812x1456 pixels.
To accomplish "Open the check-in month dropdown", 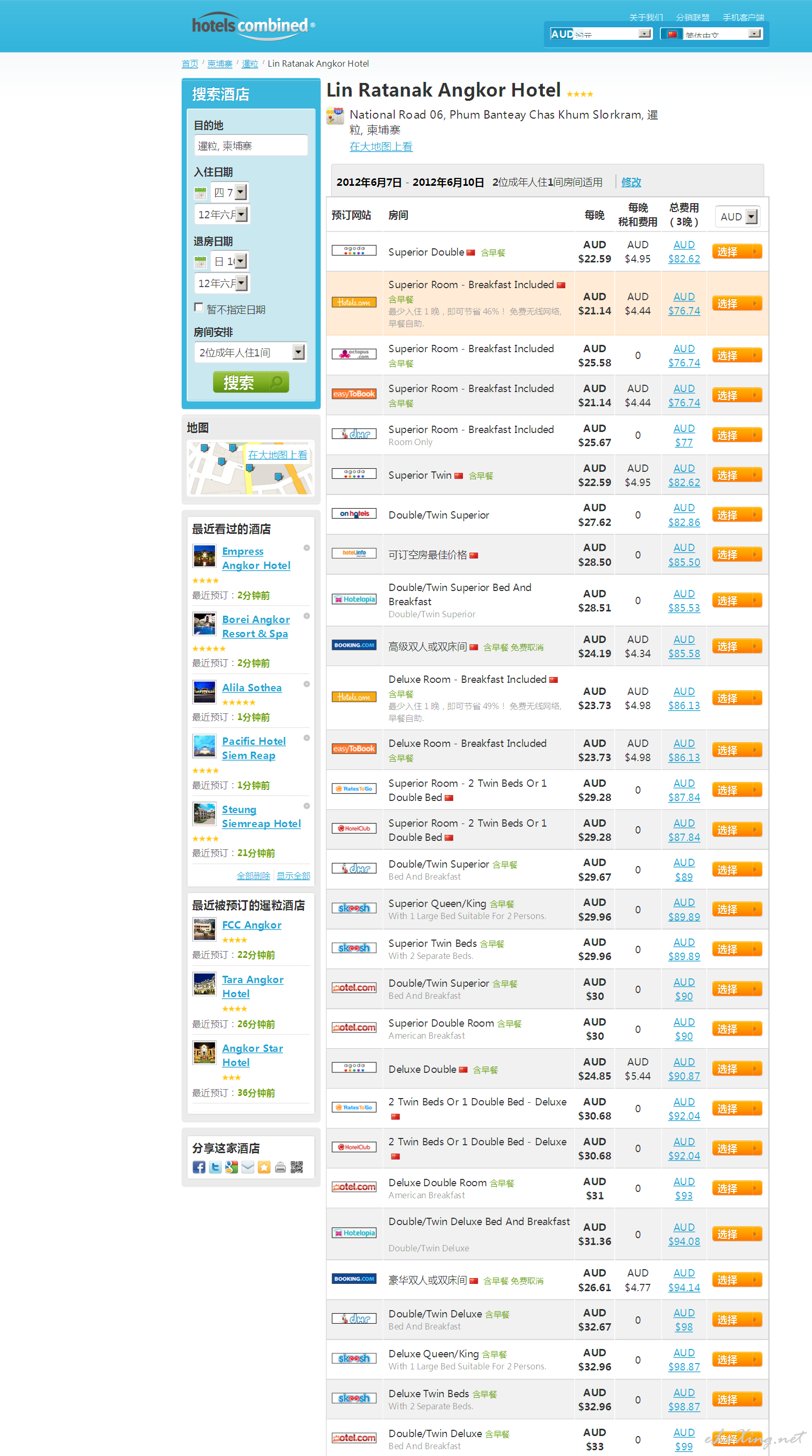I will [x=222, y=215].
